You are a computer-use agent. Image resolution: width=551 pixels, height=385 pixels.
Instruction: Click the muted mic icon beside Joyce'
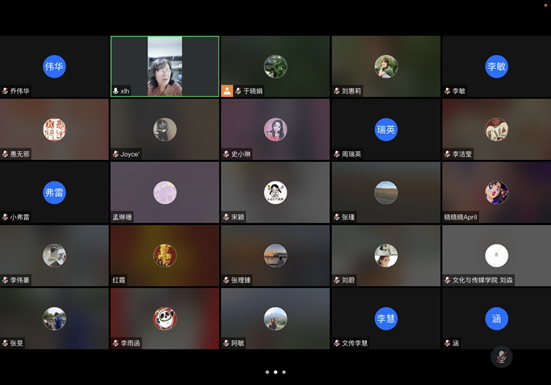[116, 154]
